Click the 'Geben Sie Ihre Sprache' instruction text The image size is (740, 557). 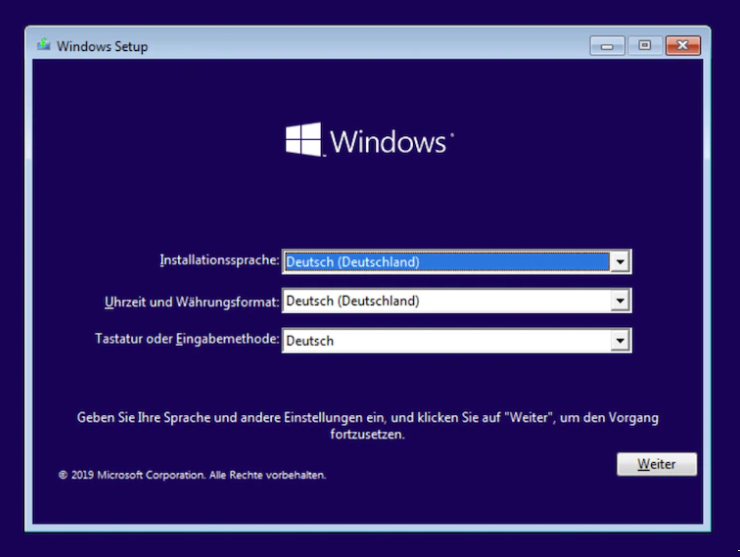[x=368, y=426]
